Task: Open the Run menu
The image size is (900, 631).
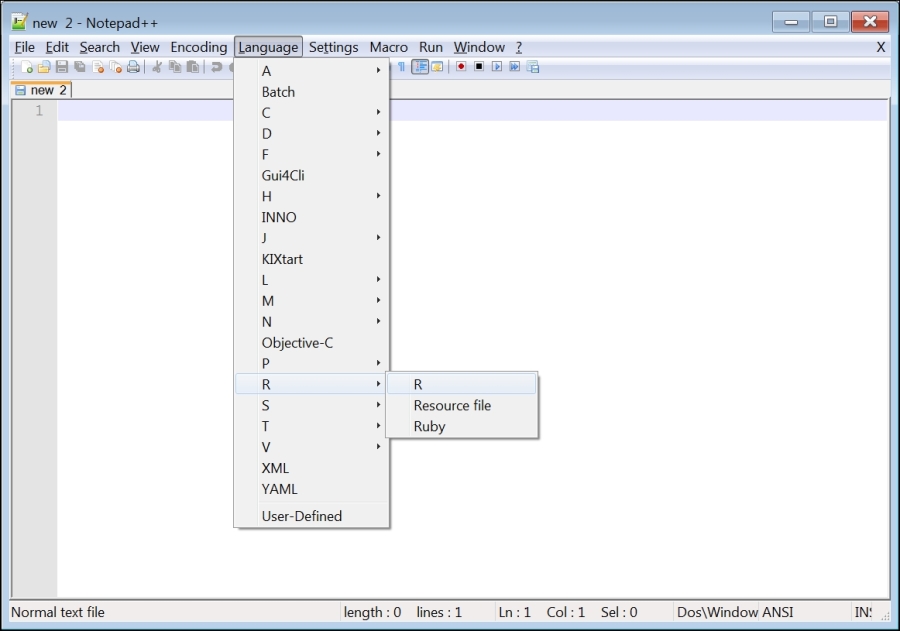Action: [x=430, y=47]
